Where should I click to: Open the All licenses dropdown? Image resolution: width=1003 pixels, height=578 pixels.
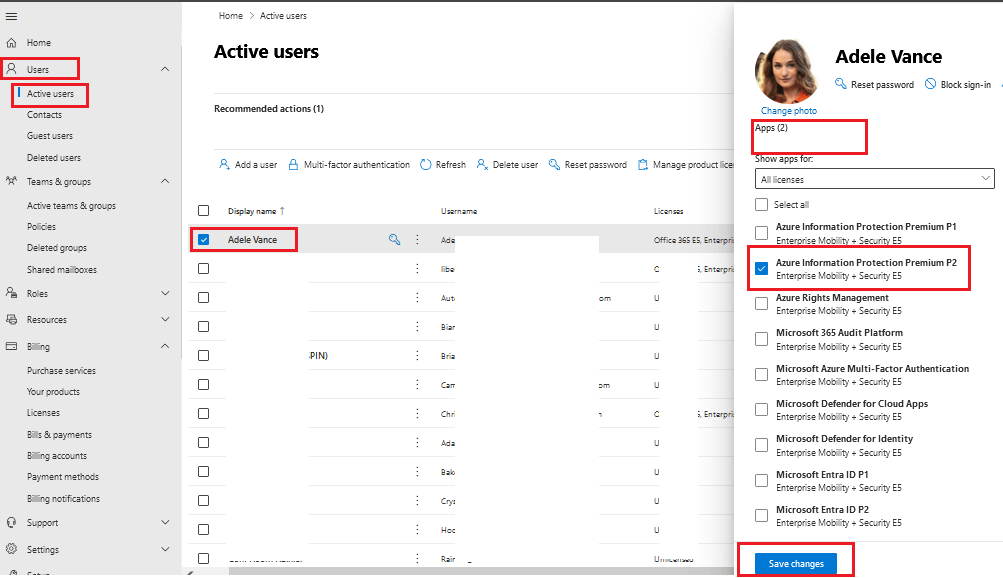click(x=874, y=179)
